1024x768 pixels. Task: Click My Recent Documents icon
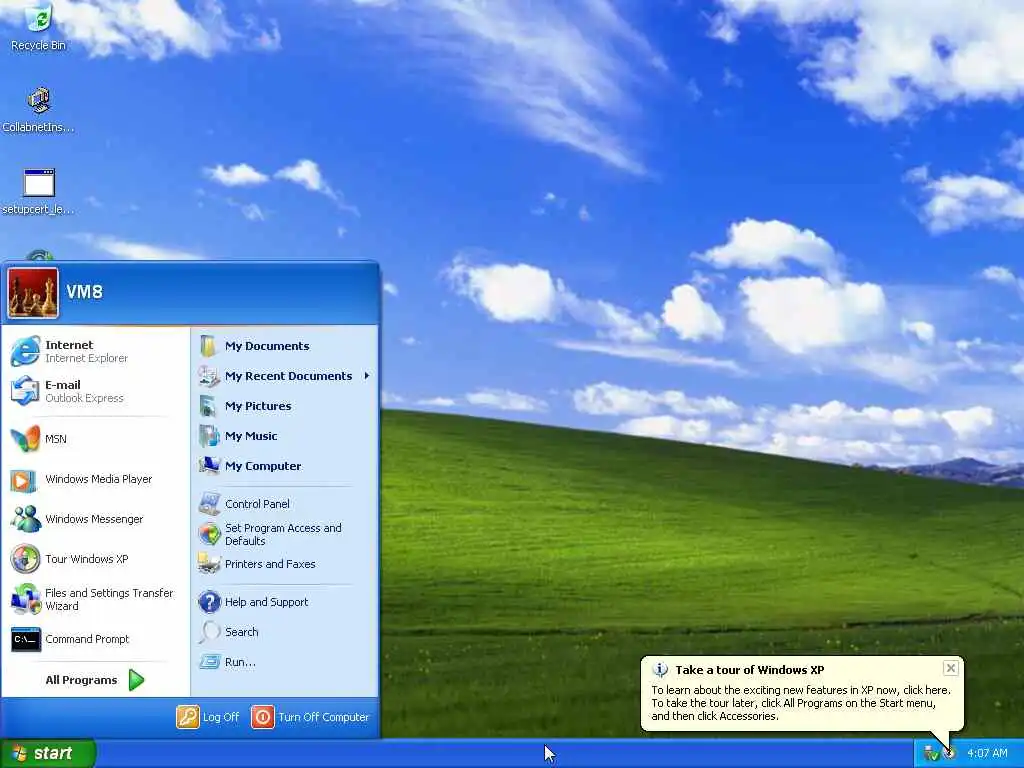pos(209,376)
